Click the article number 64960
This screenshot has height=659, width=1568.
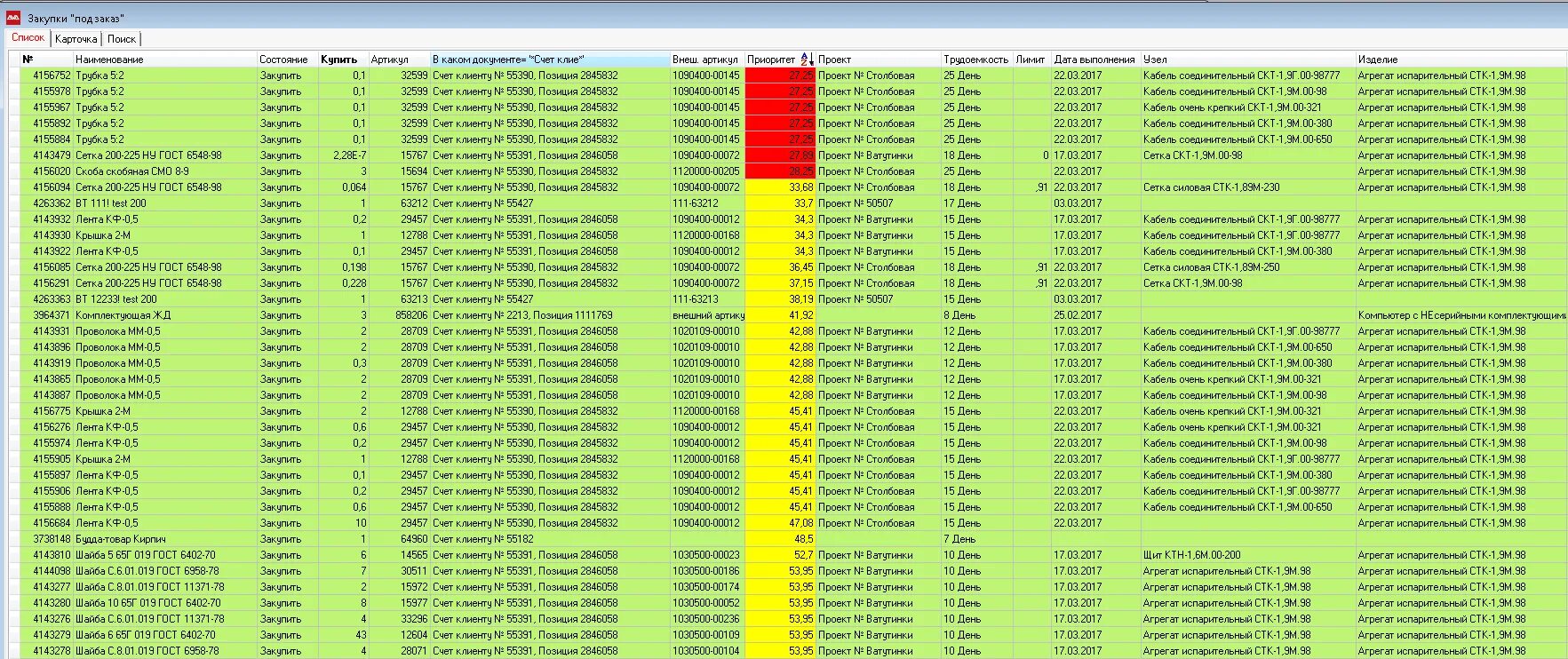(414, 539)
